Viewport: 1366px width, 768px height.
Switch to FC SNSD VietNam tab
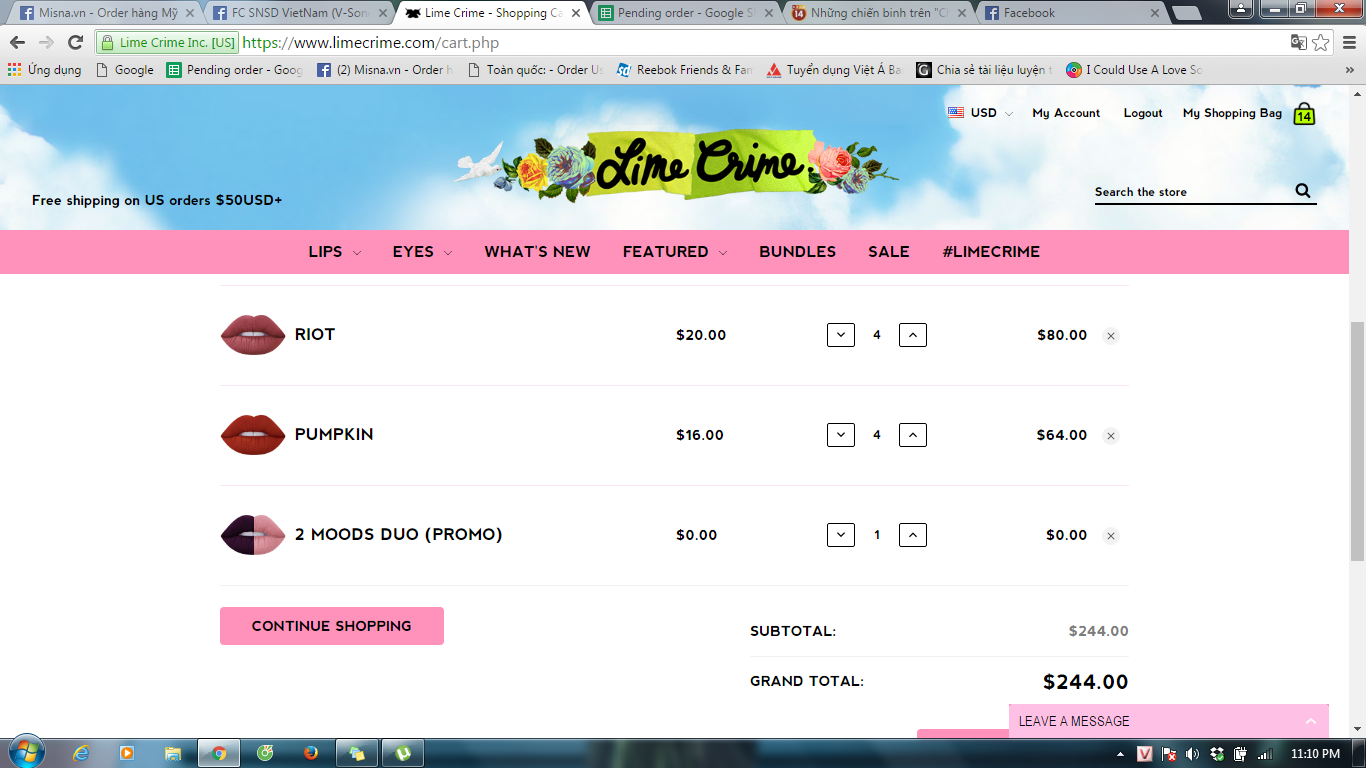(x=300, y=13)
